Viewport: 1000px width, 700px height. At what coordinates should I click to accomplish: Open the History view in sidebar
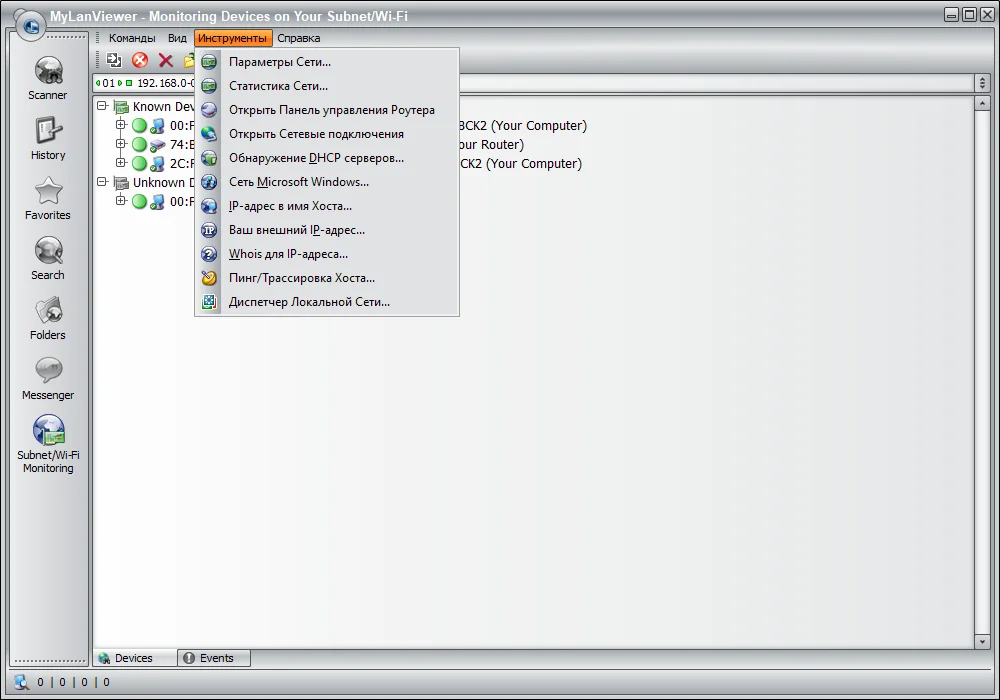[x=48, y=138]
